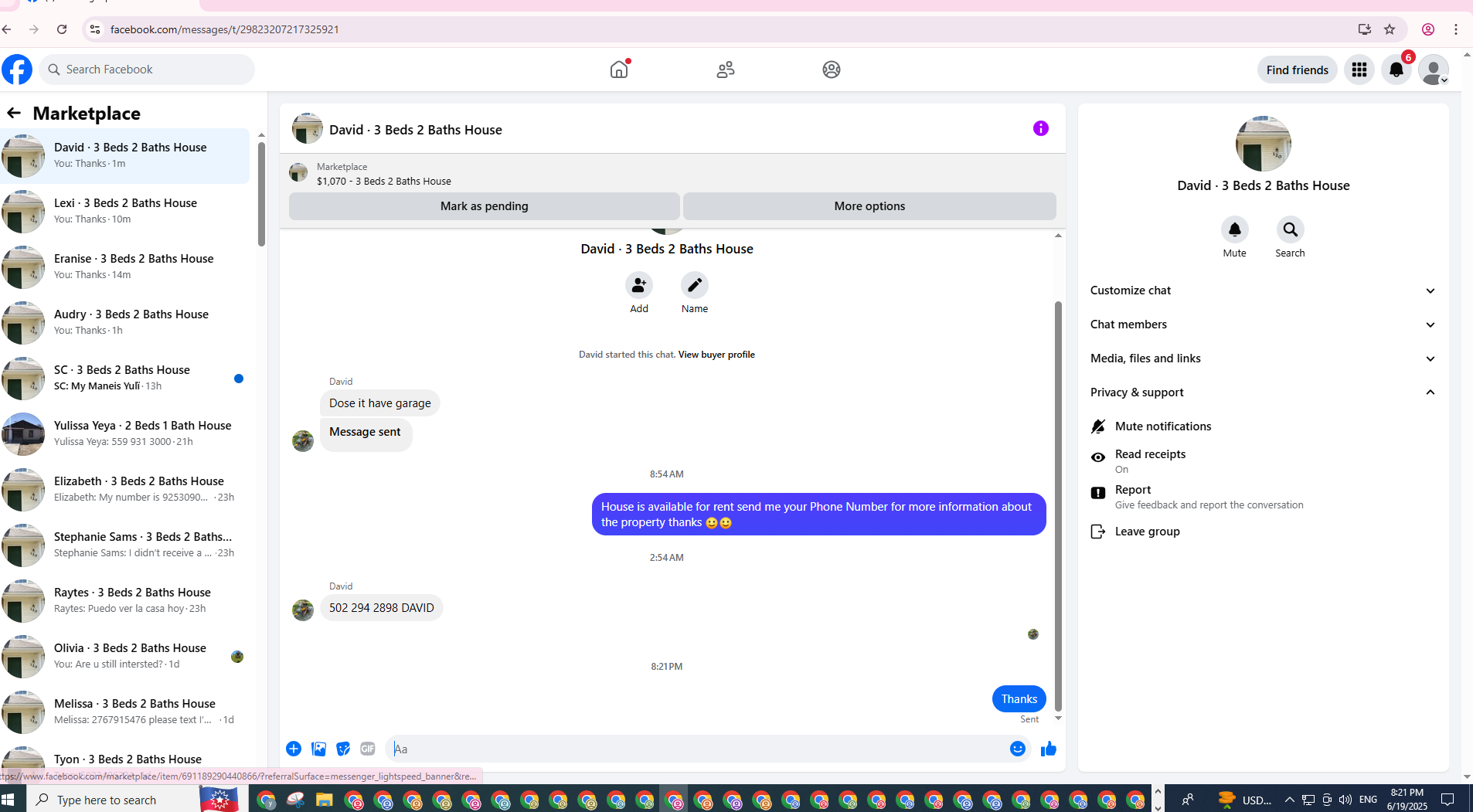Image resolution: width=1473 pixels, height=812 pixels.
Task: Bookmark this page with the star icon
Action: pos(1390,29)
